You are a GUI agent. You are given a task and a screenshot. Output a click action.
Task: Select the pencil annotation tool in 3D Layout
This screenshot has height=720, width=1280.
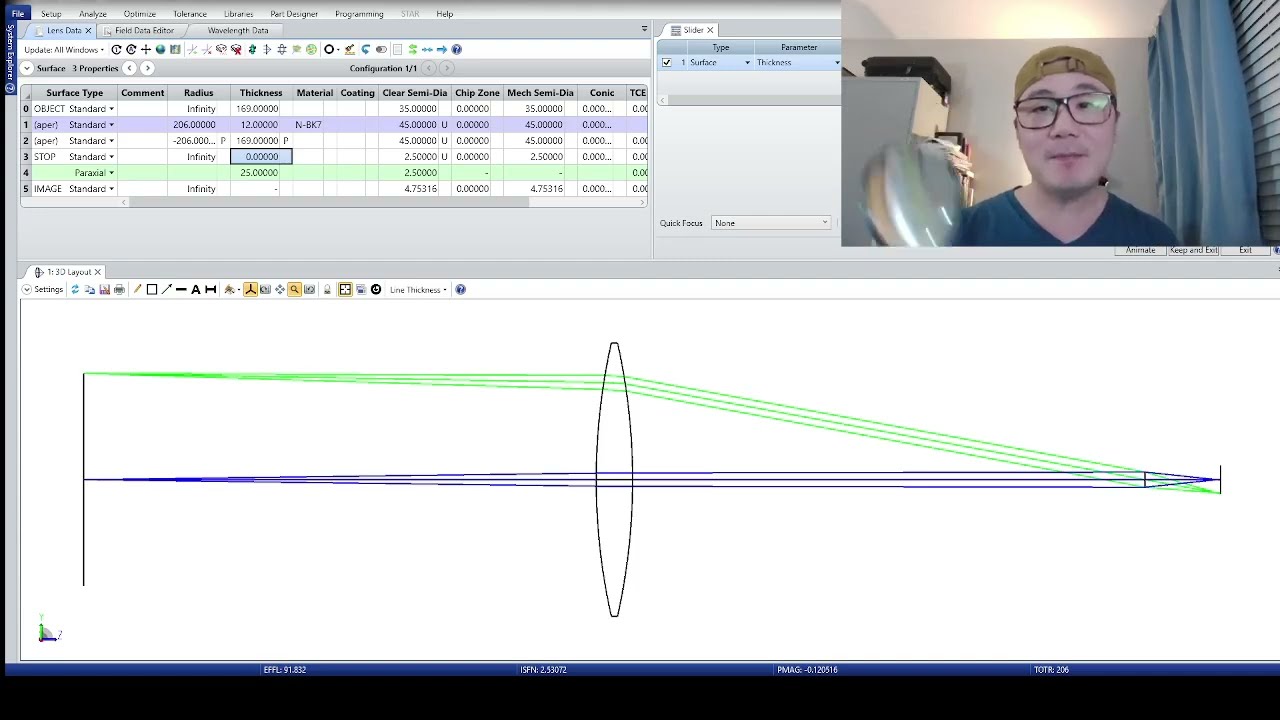(137, 289)
